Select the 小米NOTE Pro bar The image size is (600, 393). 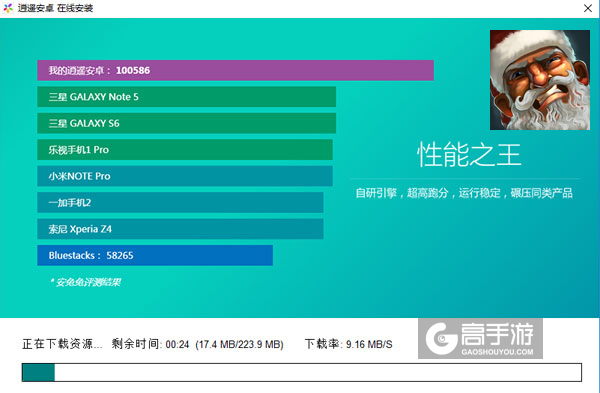pos(185,176)
